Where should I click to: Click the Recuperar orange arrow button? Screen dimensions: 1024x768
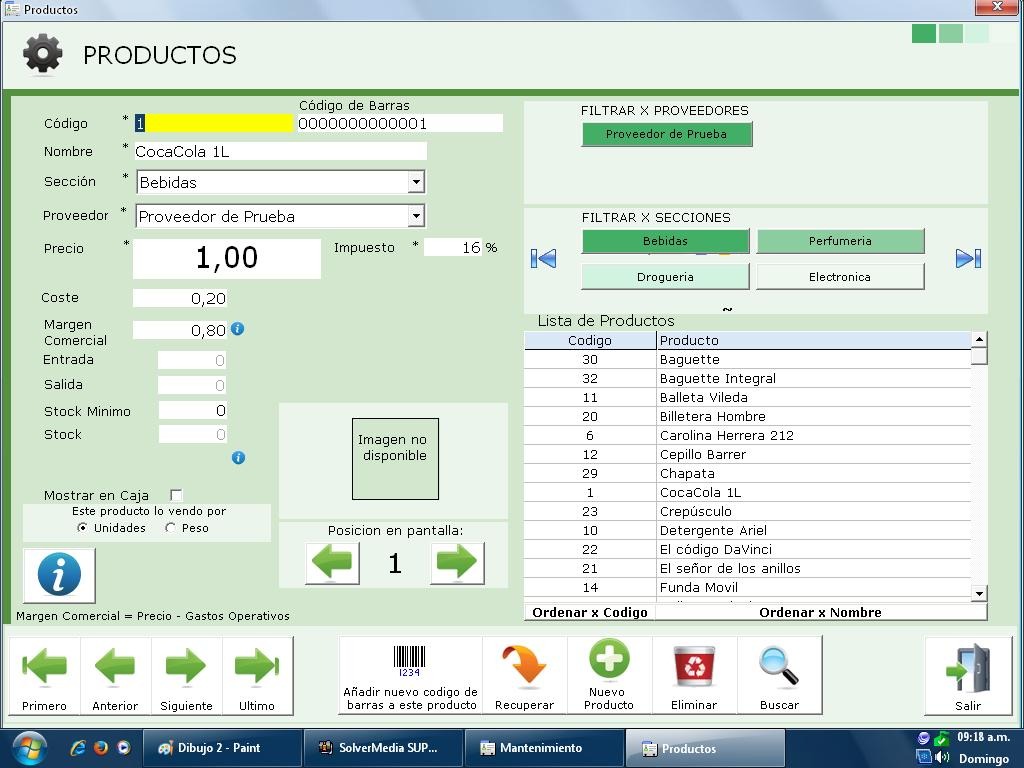524,676
